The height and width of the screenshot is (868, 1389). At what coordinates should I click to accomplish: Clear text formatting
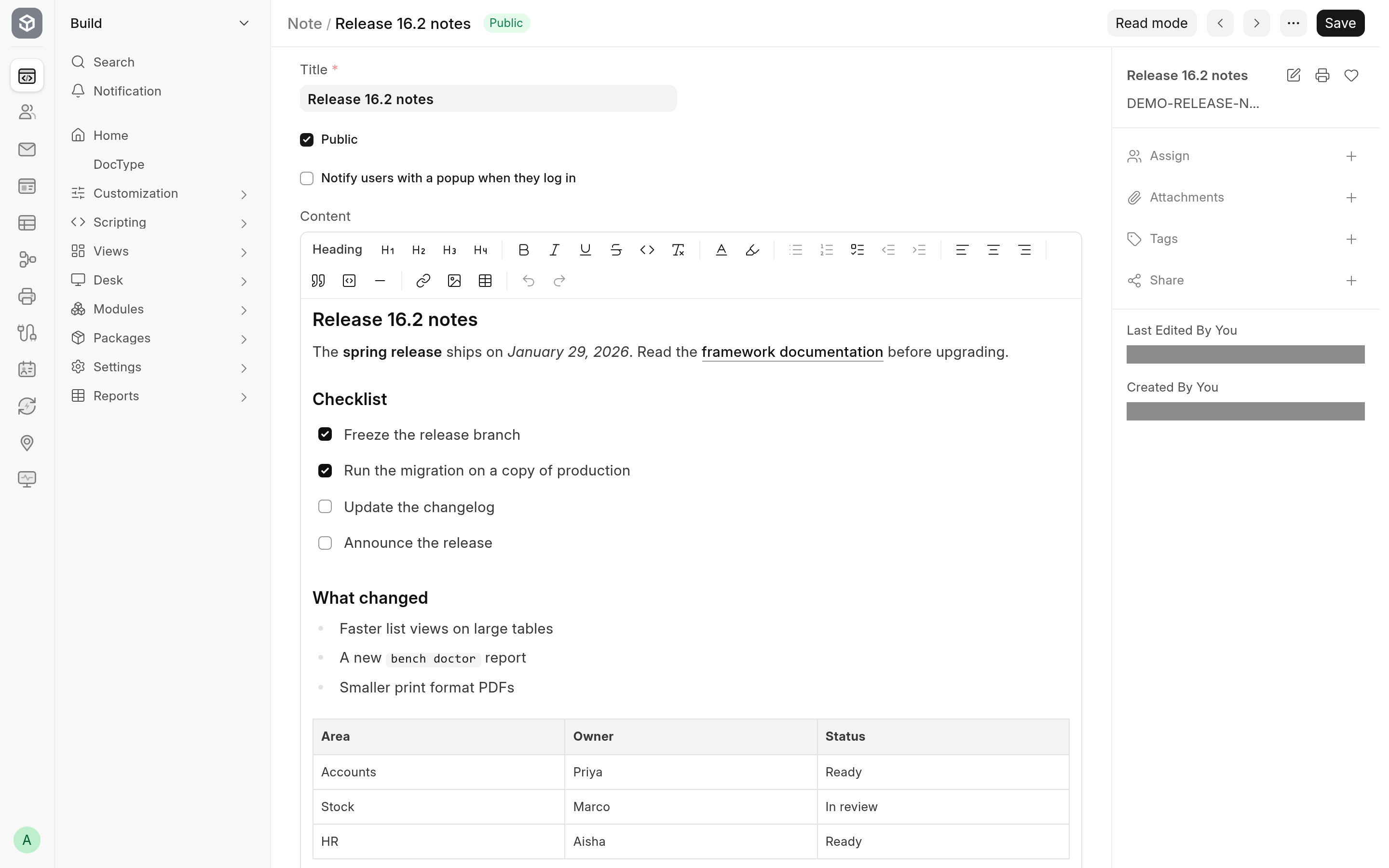(x=679, y=250)
